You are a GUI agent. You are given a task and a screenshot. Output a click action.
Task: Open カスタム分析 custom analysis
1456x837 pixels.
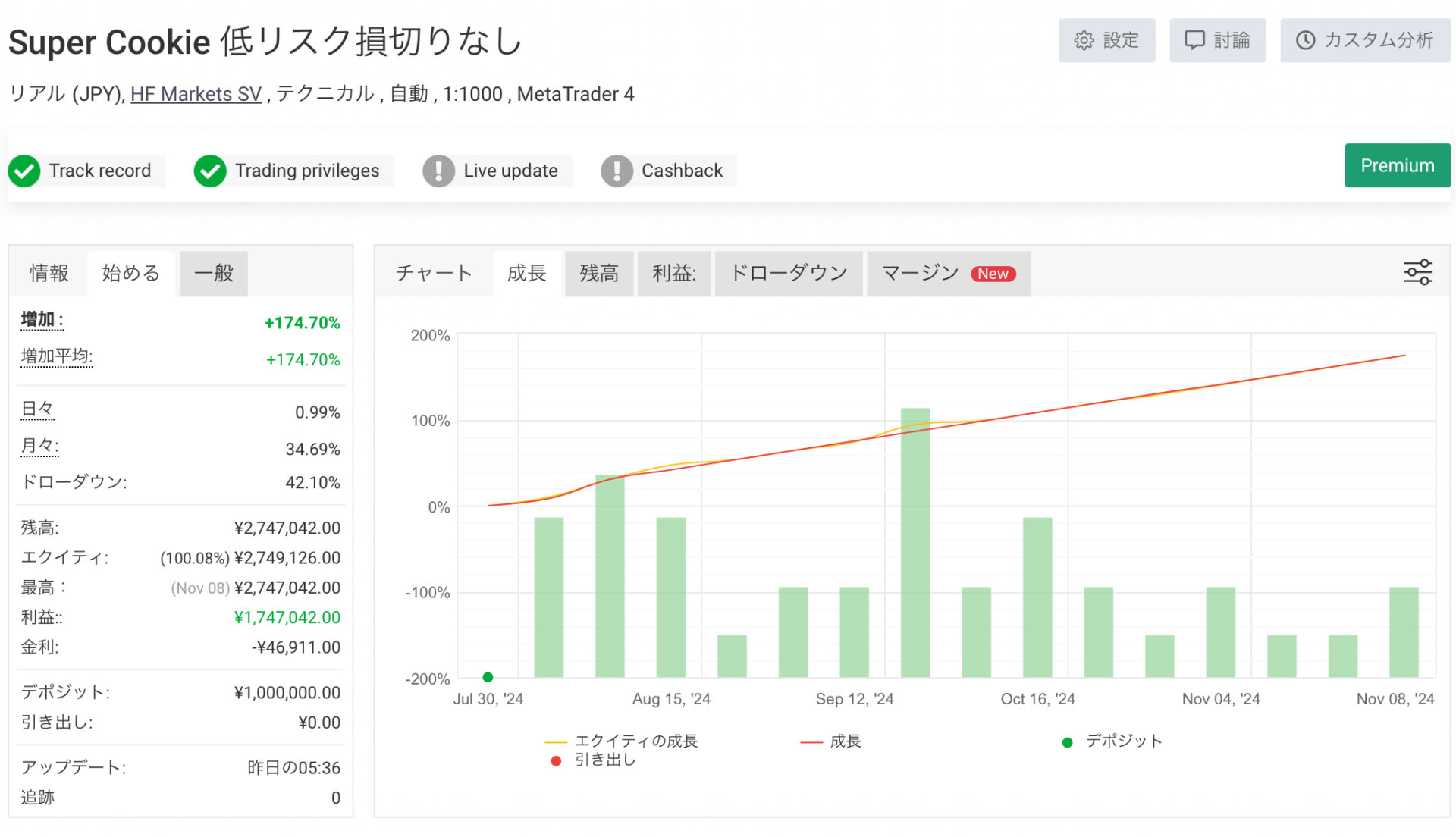coord(1365,40)
